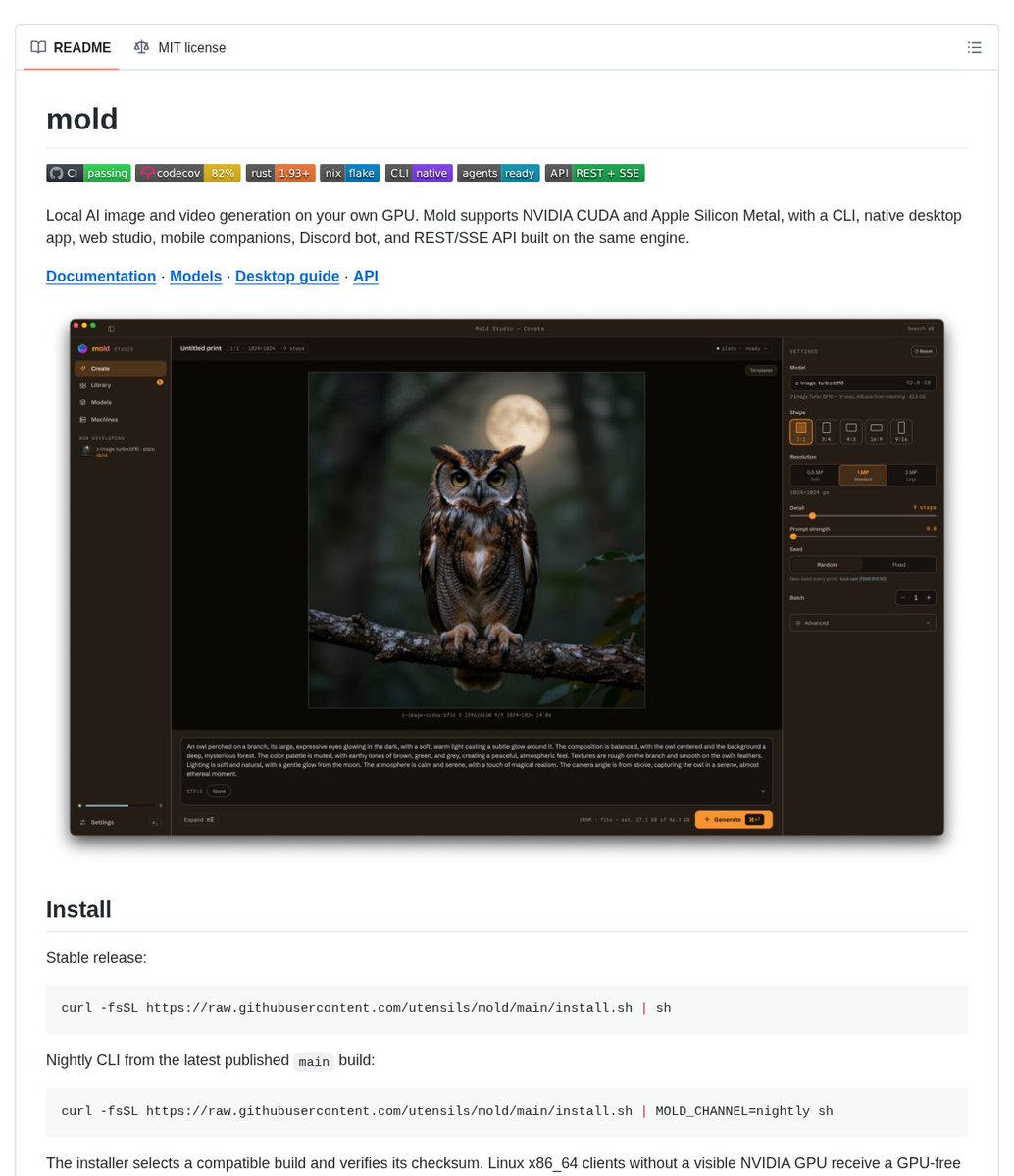Select the 3:4 shape icon in Mold Studio
The height and width of the screenshot is (1176, 1014).
pos(826,432)
